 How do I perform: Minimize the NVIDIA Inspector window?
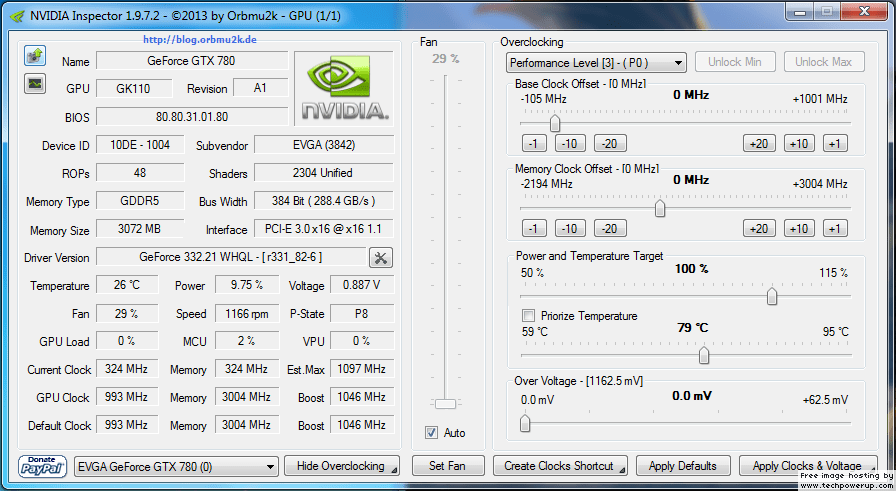799,13
